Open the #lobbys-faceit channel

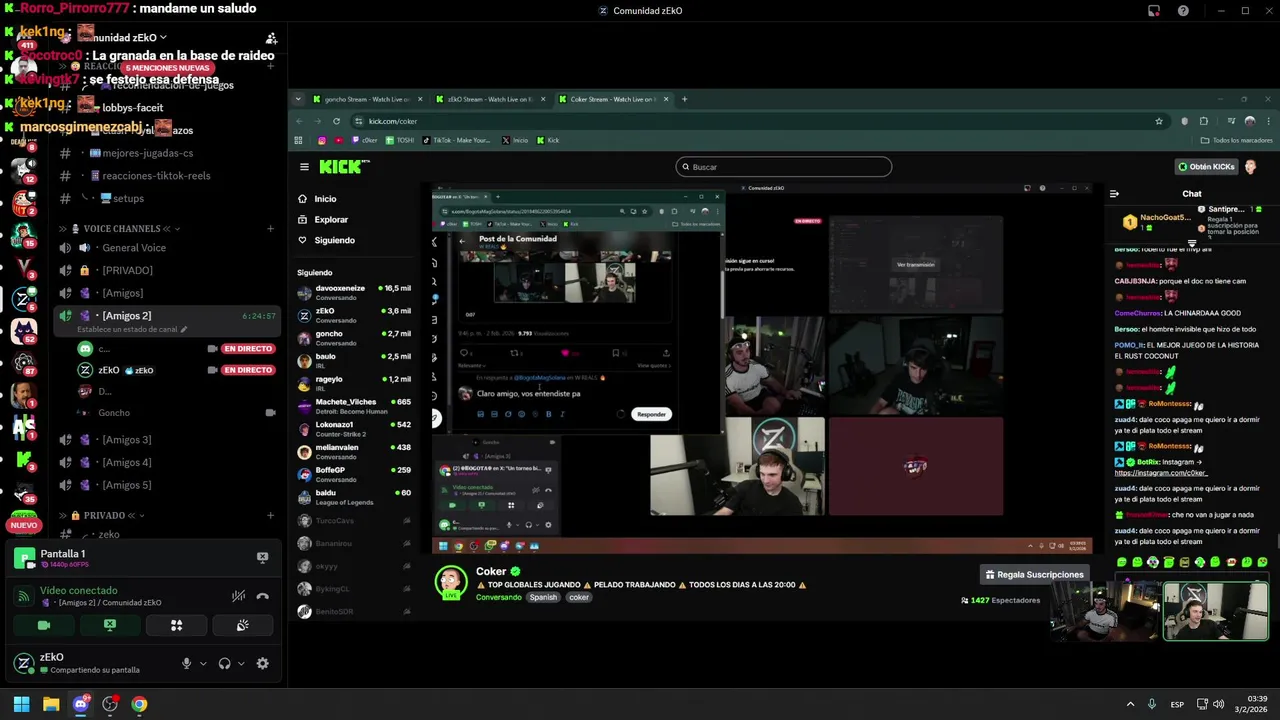pyautogui.click(x=133, y=107)
